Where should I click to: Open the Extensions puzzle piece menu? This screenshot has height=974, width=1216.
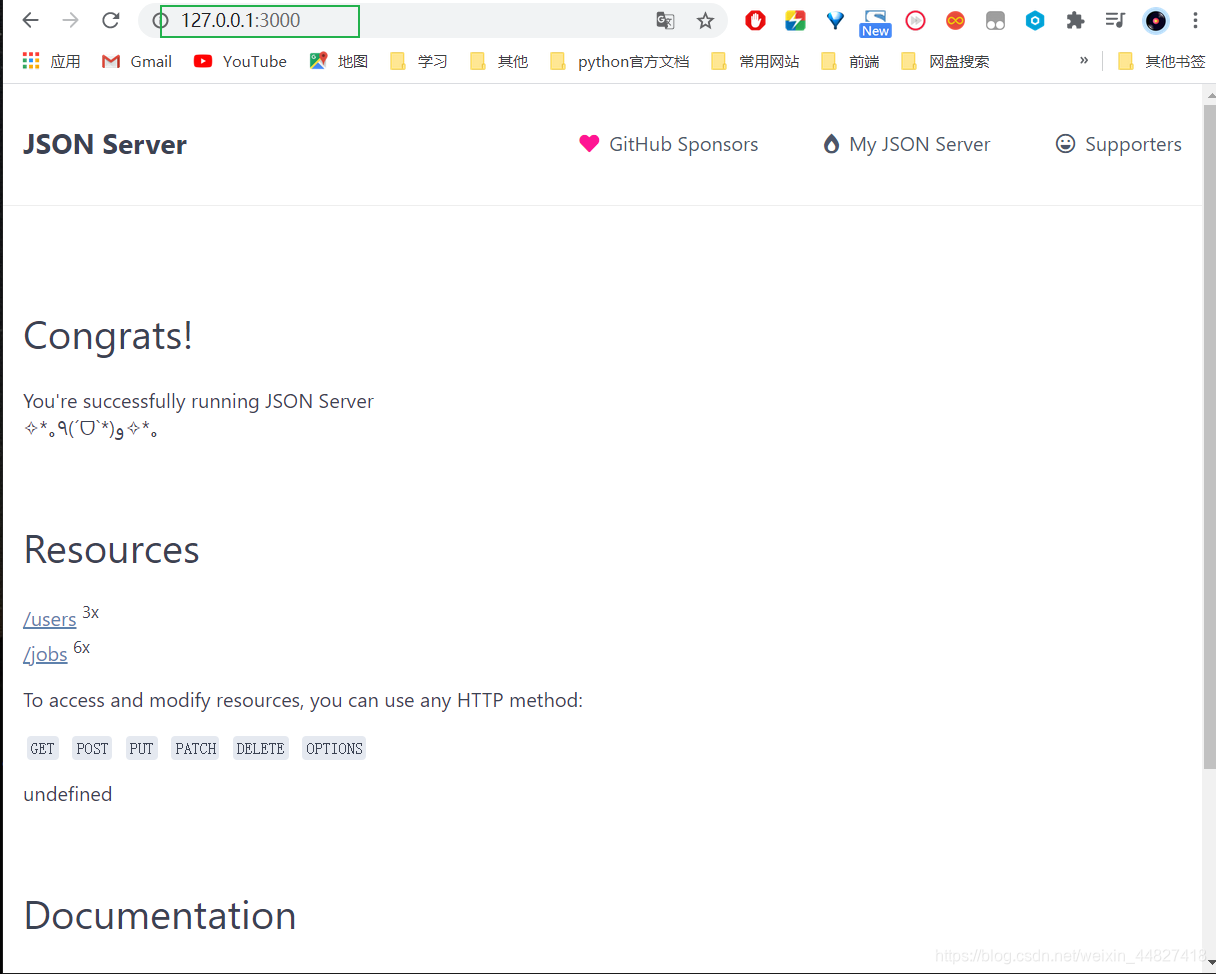(1075, 20)
